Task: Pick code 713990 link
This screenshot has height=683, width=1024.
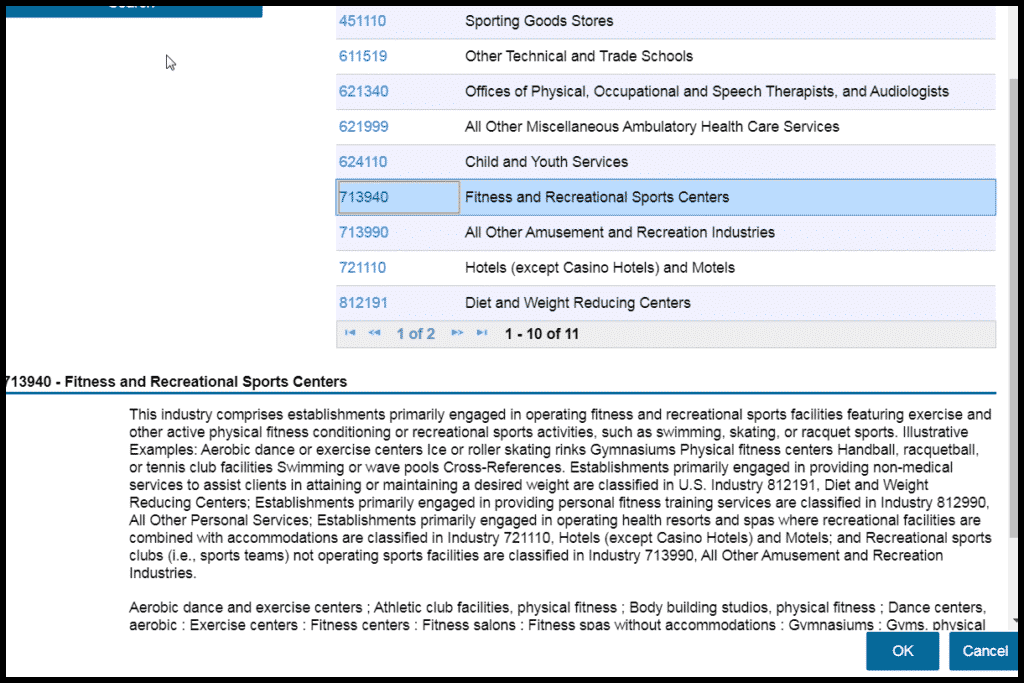Action: [363, 232]
